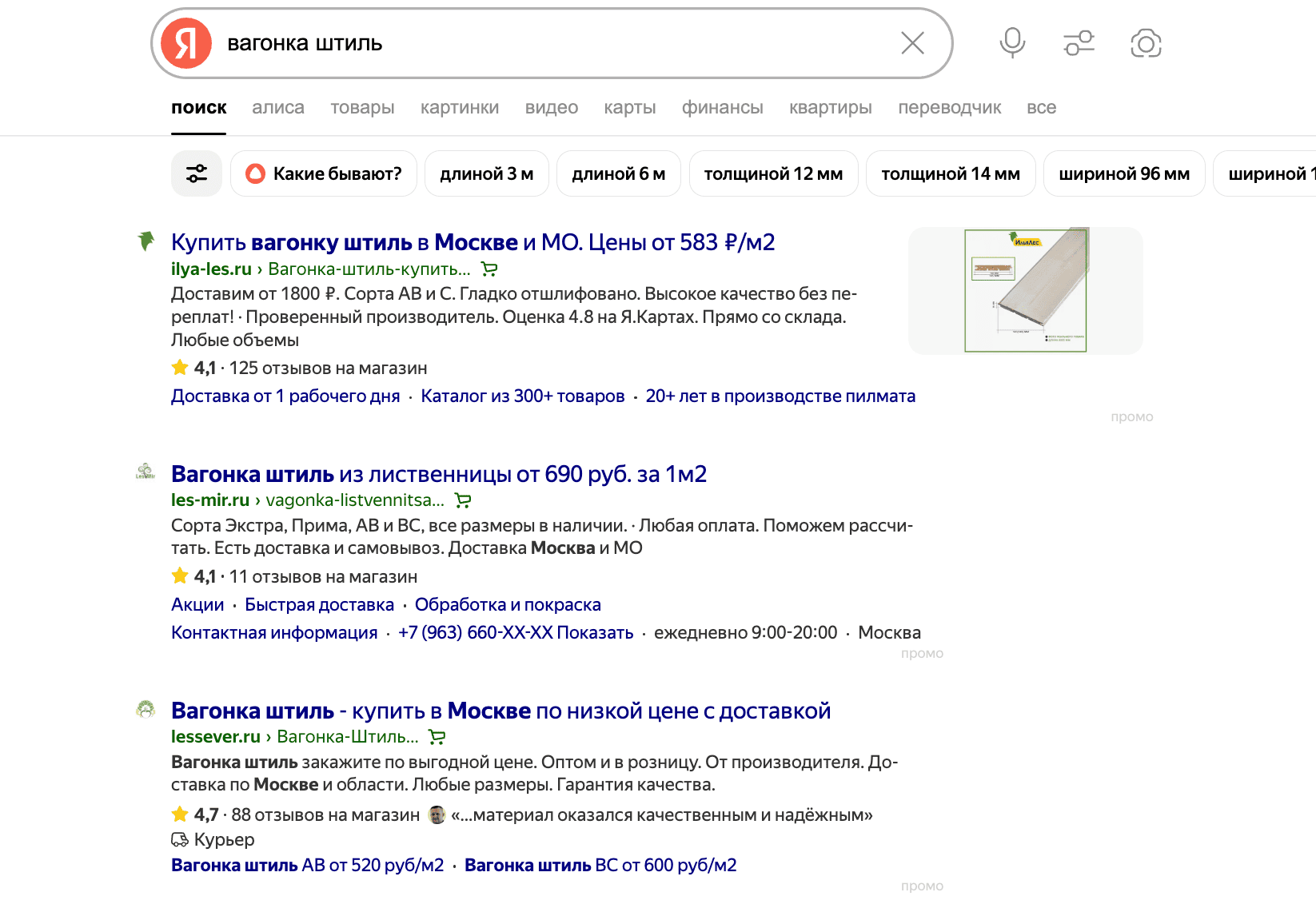Open the финансы tab
The image size is (1316, 916).
point(723,107)
